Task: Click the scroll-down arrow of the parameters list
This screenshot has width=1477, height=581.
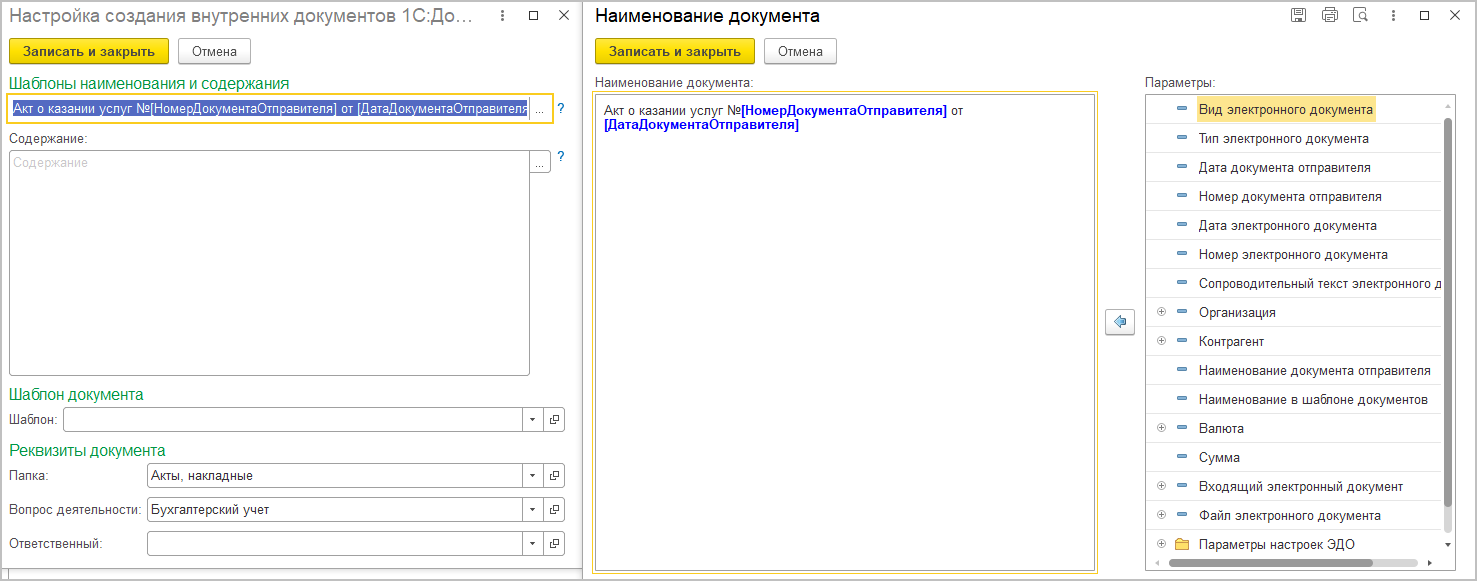Action: point(1448,545)
